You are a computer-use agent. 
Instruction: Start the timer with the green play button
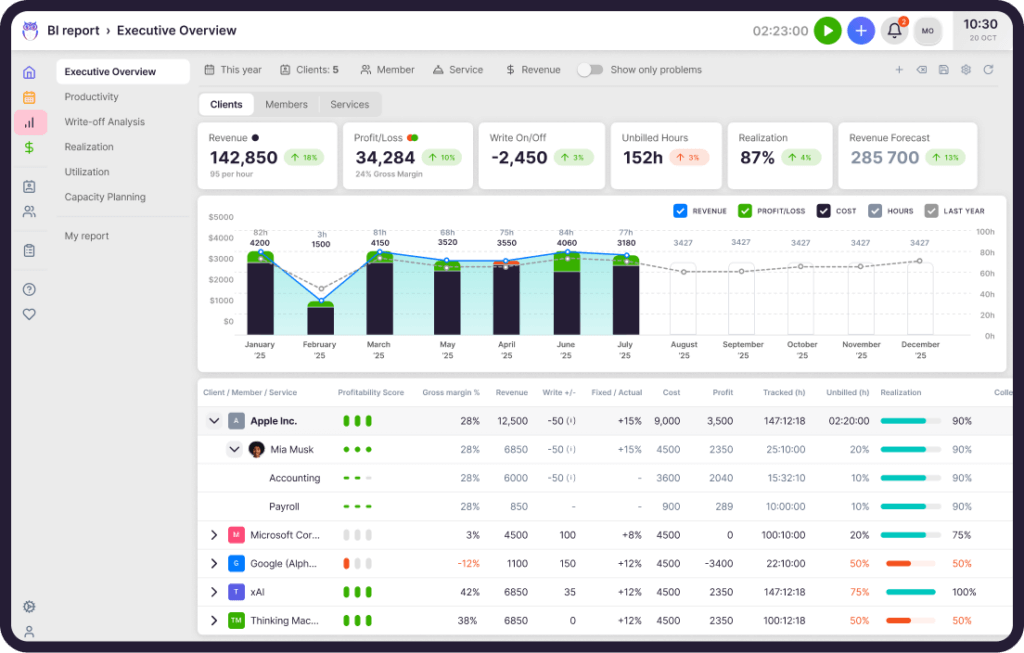827,31
